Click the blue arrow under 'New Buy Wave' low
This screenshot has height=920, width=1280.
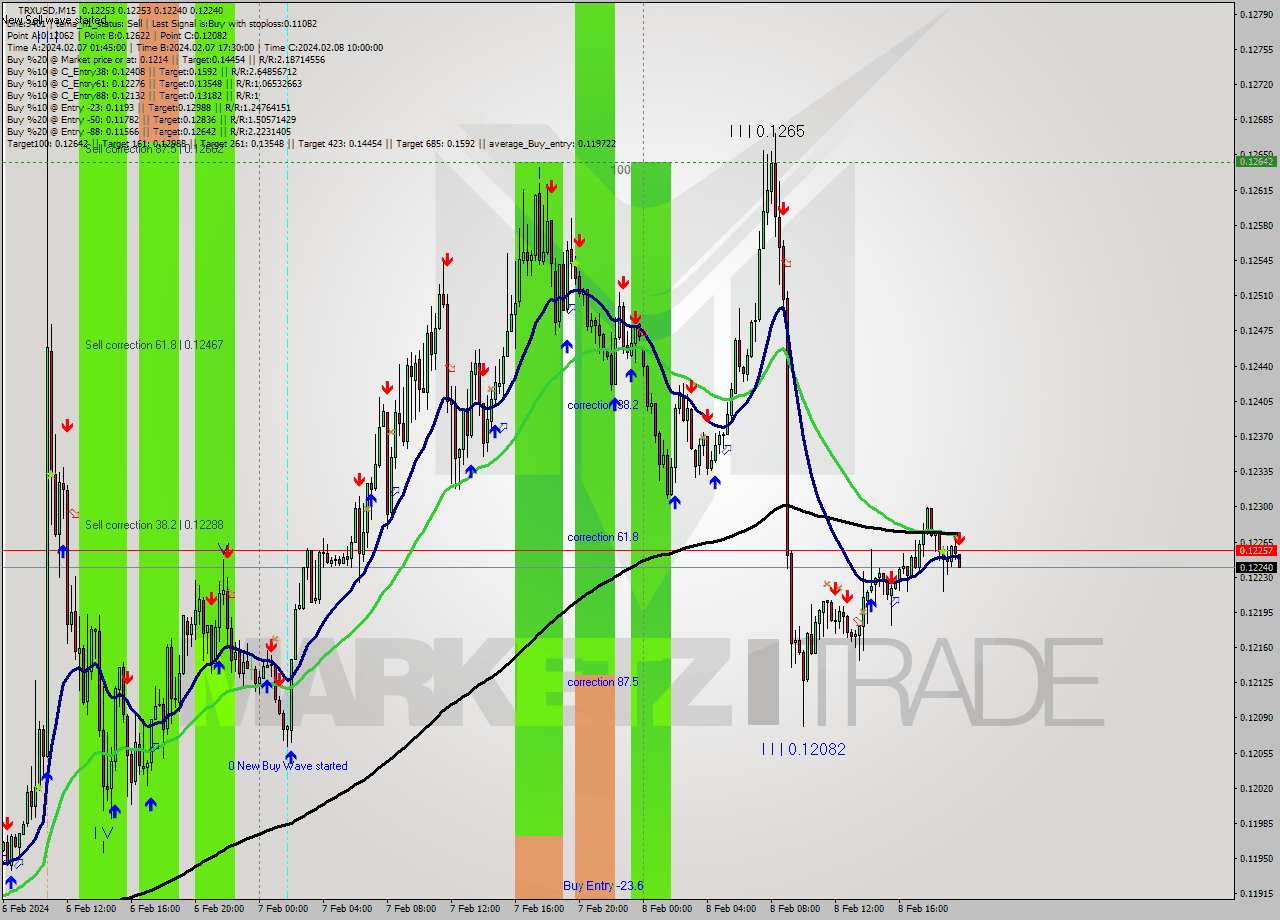[290, 757]
